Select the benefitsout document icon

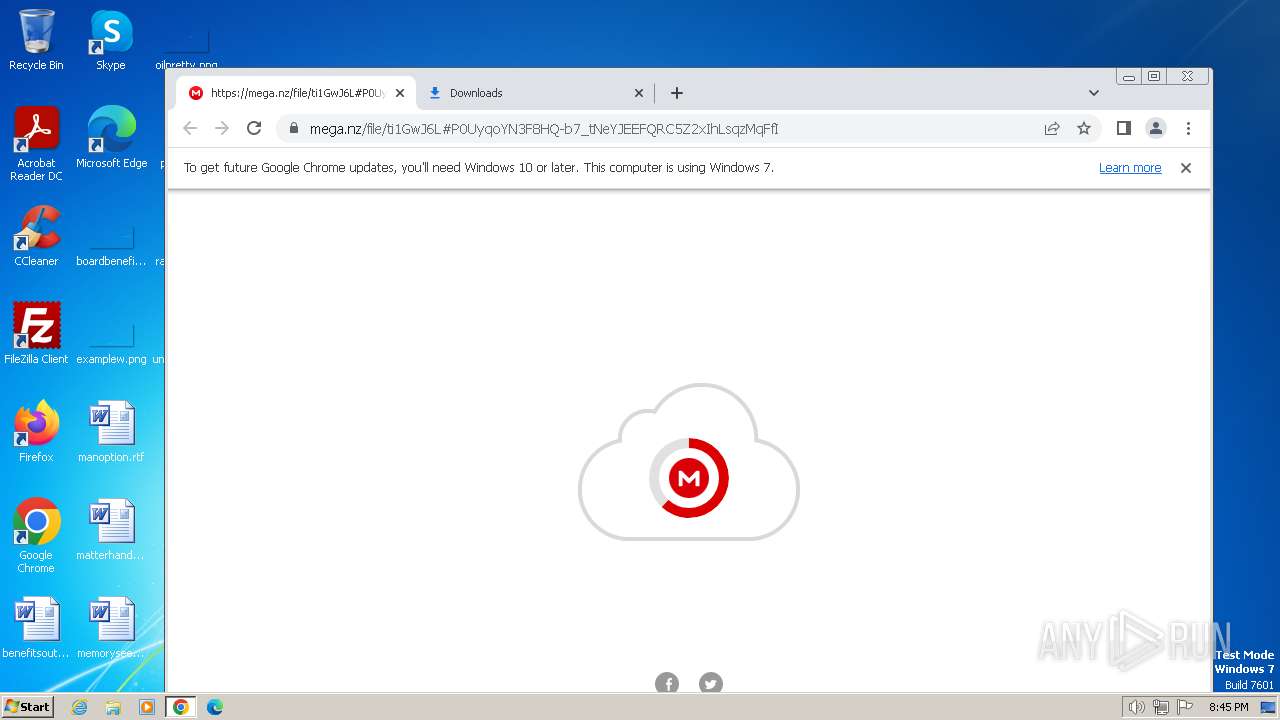pos(36,628)
